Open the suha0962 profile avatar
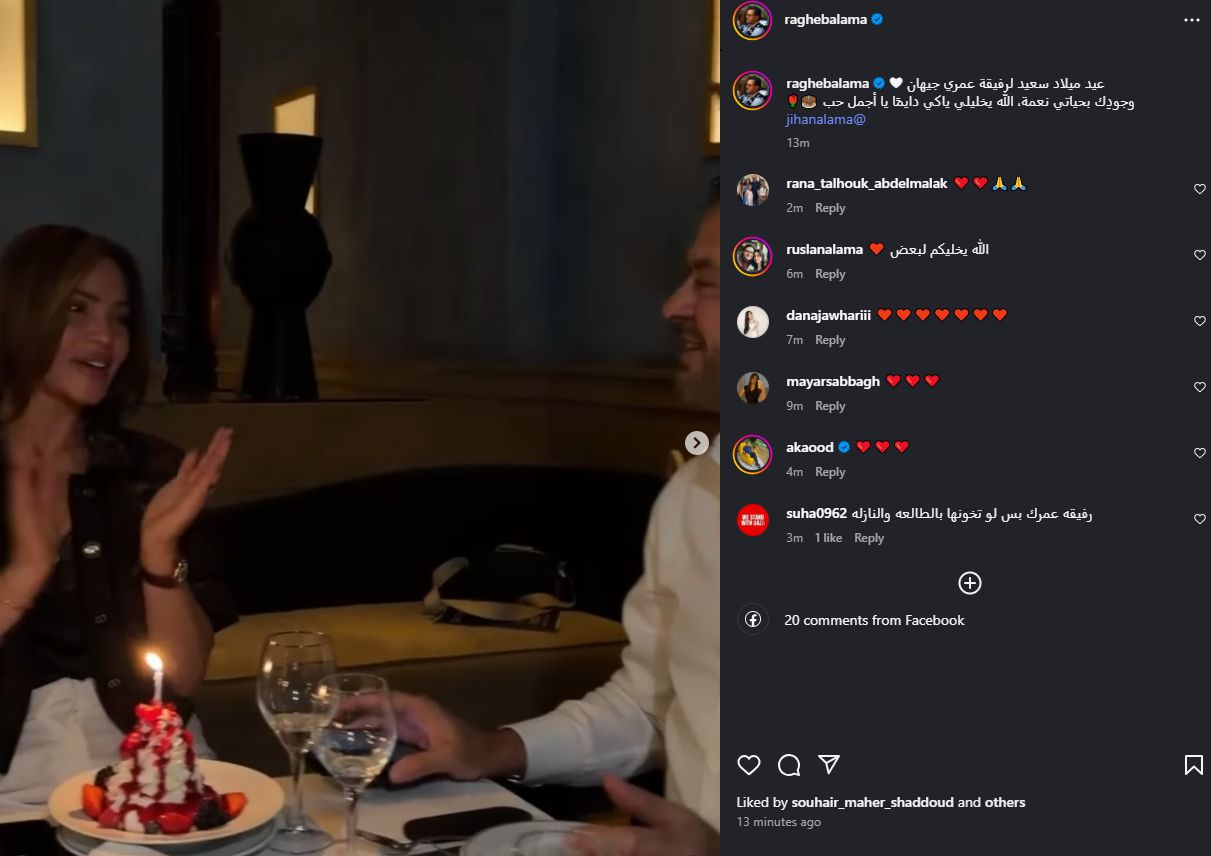 click(x=753, y=520)
